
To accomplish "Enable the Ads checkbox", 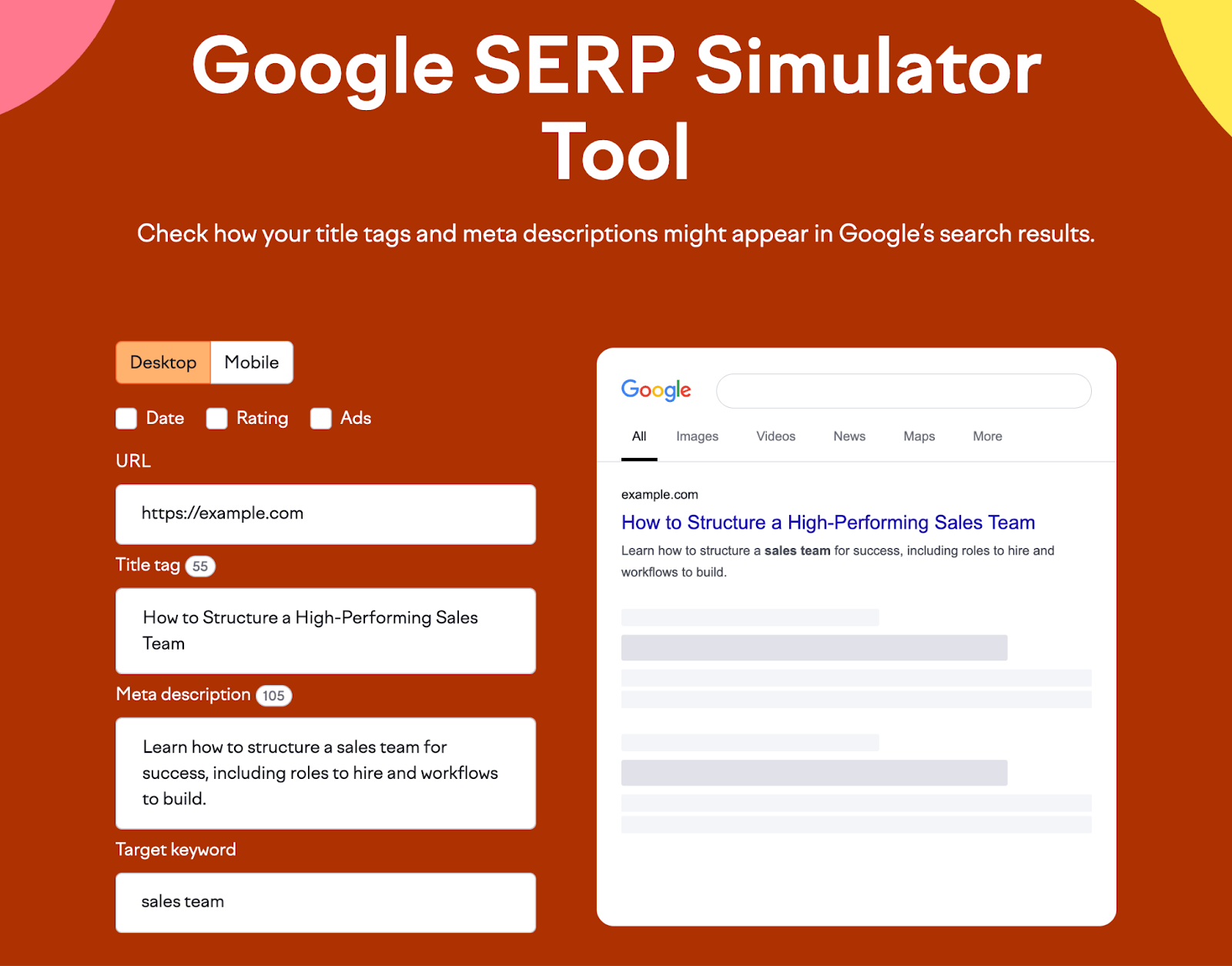I will [x=320, y=418].
